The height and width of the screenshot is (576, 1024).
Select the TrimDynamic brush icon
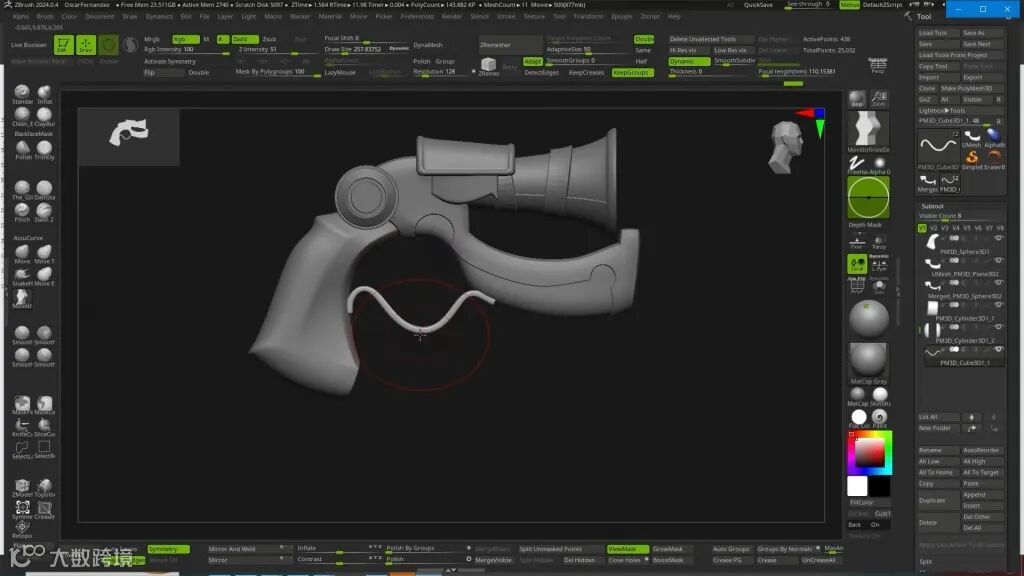pyautogui.click(x=44, y=148)
